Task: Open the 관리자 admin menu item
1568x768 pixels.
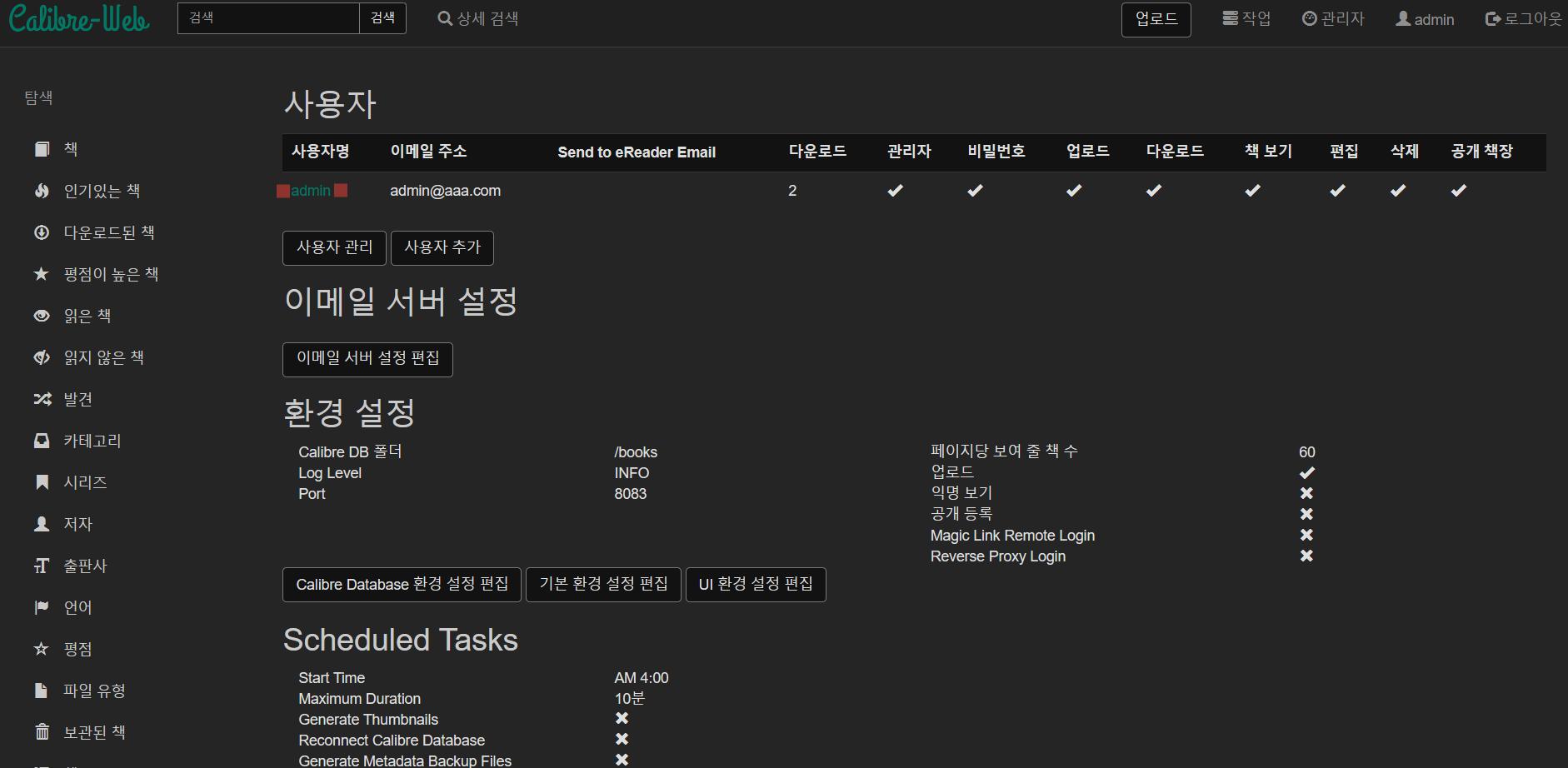Action: pos(1333,18)
